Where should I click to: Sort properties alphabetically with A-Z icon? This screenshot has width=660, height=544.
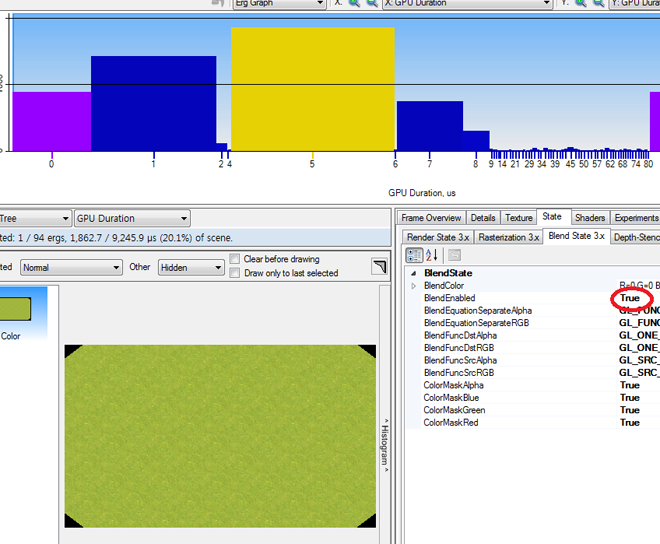pyautogui.click(x=432, y=255)
